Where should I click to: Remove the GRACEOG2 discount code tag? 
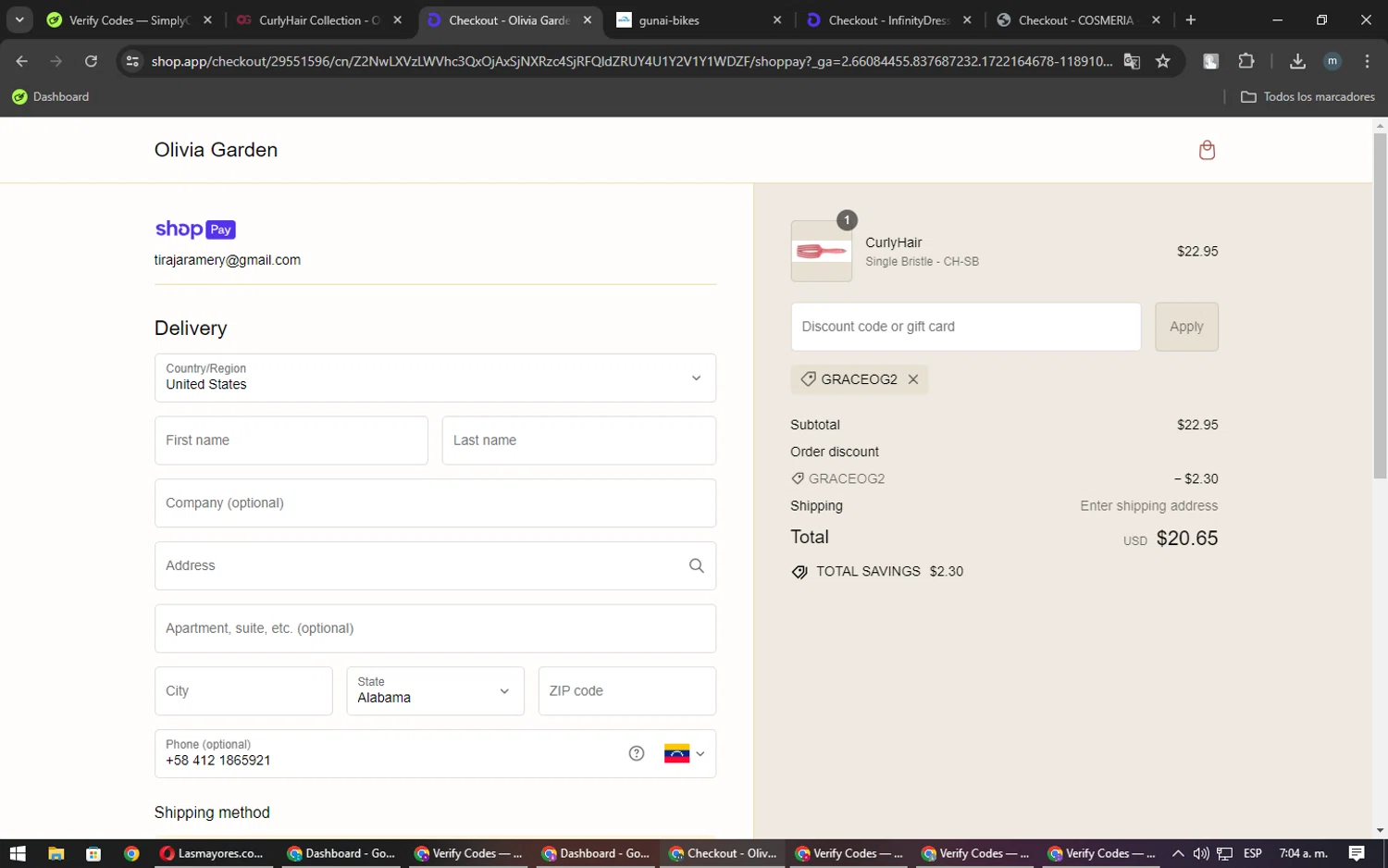[913, 379]
